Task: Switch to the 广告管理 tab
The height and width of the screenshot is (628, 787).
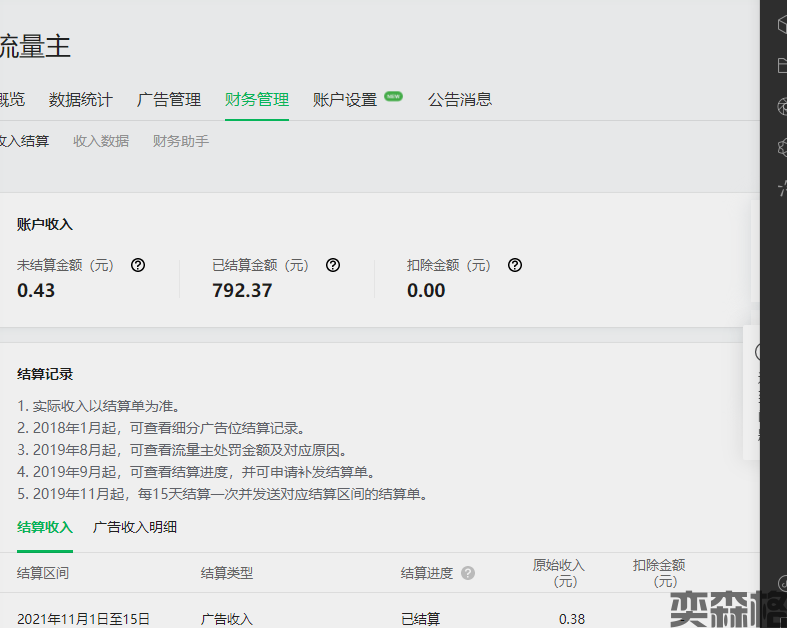Action: tap(169, 100)
